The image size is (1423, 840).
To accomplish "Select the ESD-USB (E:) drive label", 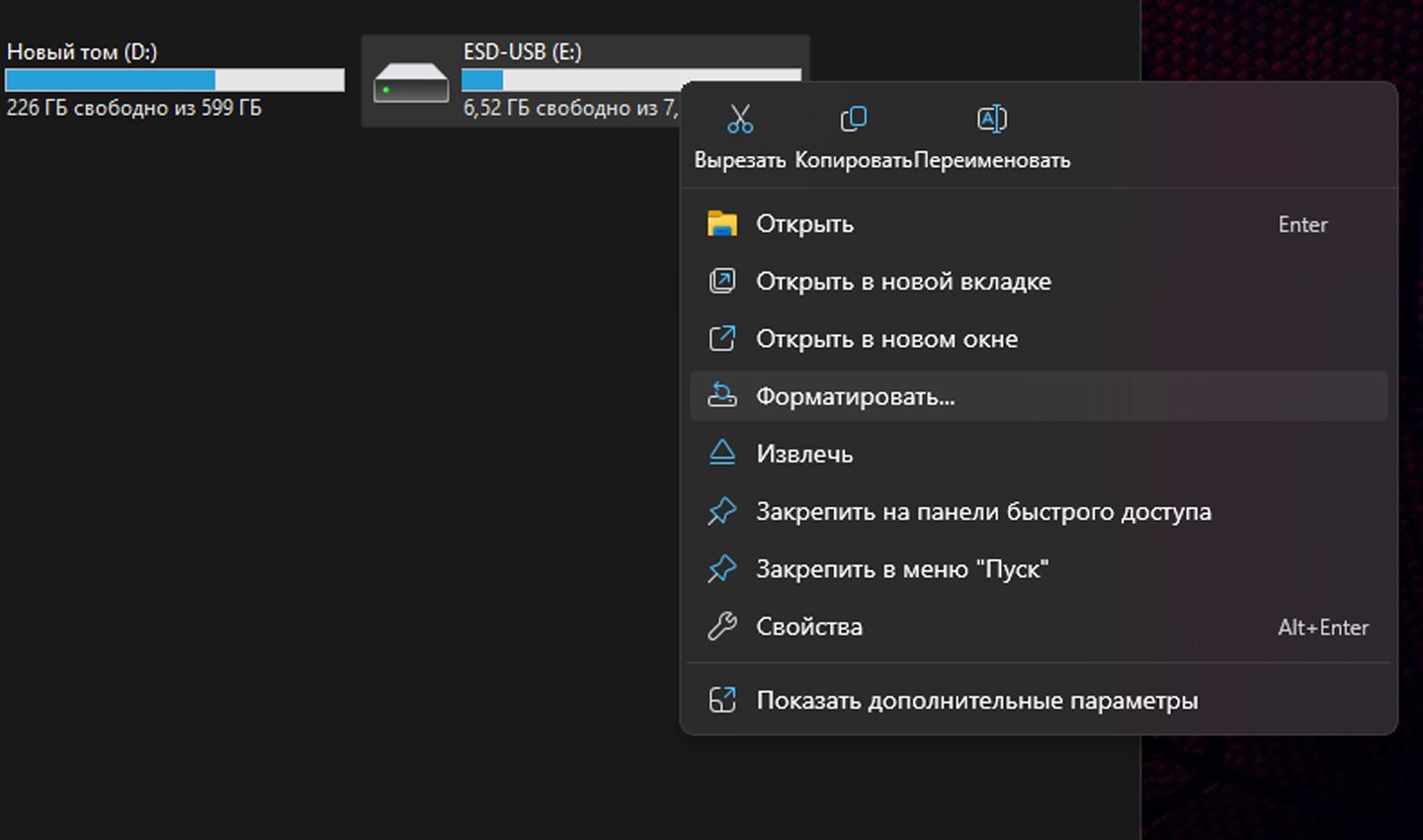I will (523, 52).
